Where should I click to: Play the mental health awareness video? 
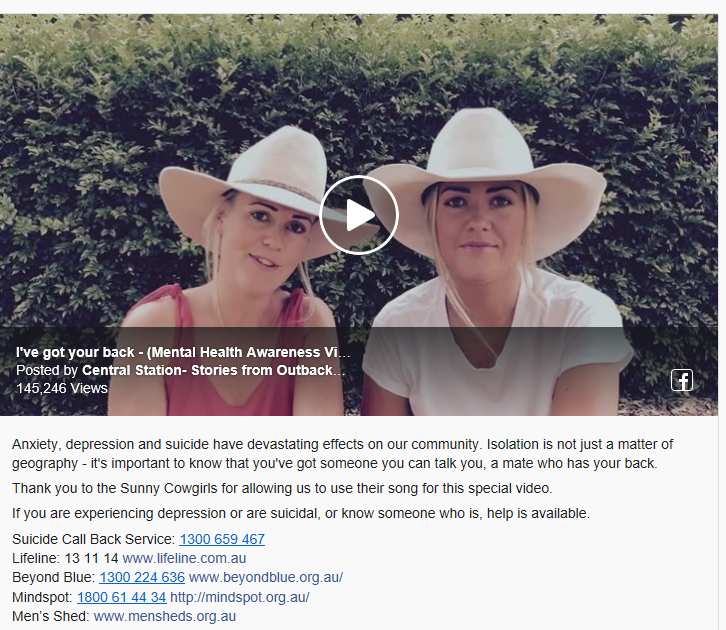click(x=359, y=215)
